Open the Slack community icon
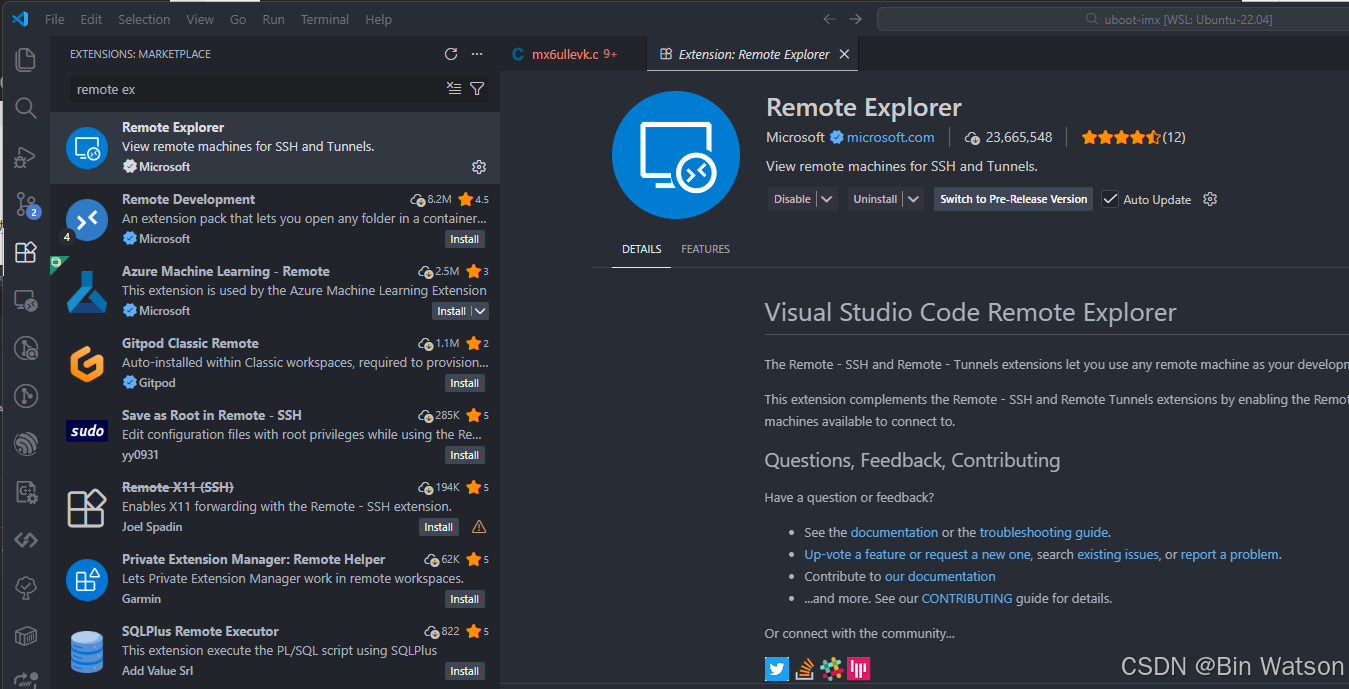1349x689 pixels. (x=830, y=669)
